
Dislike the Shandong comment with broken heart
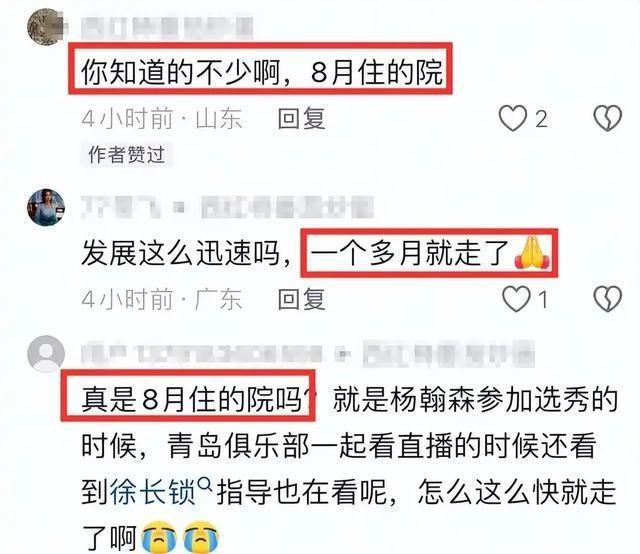pos(607,118)
